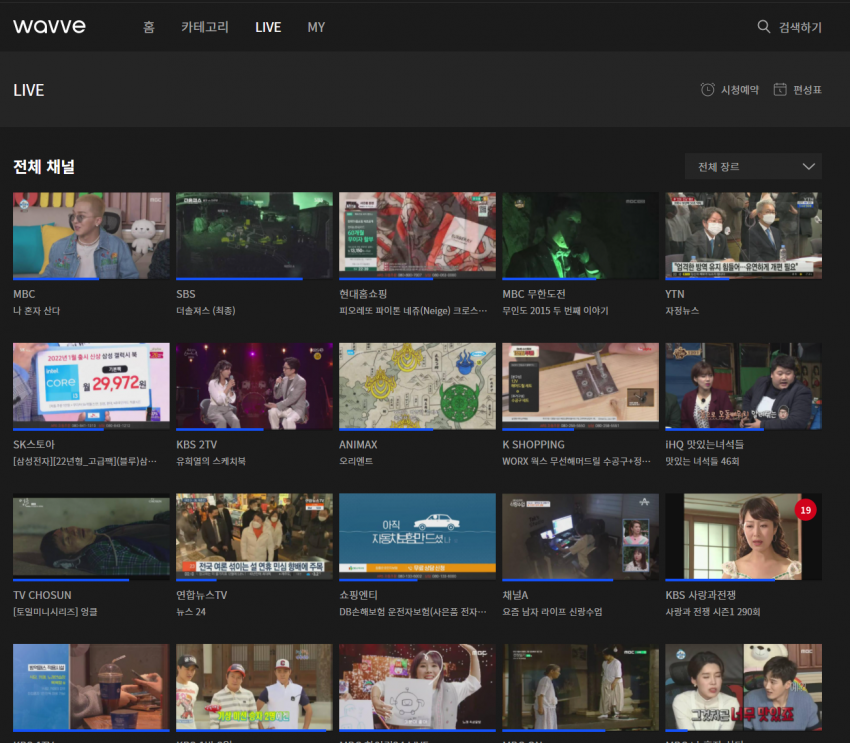Open the ANIMAX channel thumbnail
Image resolution: width=850 pixels, height=743 pixels.
[417, 386]
